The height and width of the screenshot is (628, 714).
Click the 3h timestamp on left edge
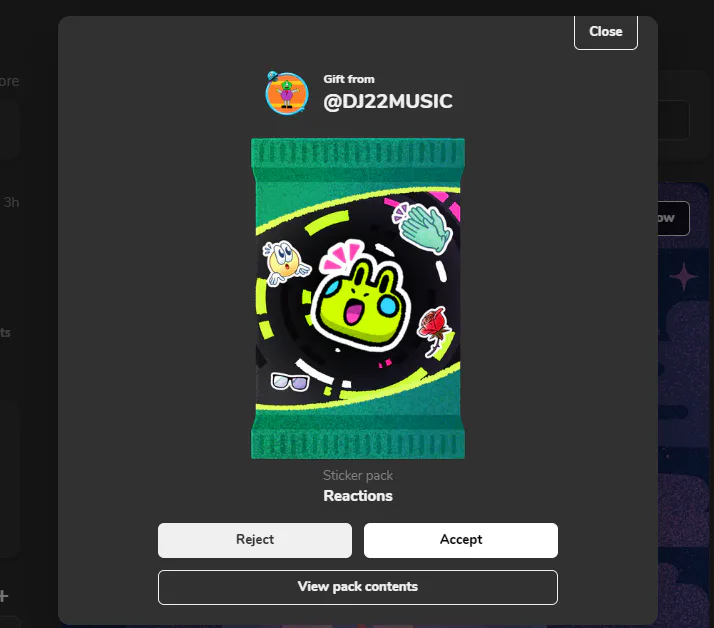tap(11, 202)
